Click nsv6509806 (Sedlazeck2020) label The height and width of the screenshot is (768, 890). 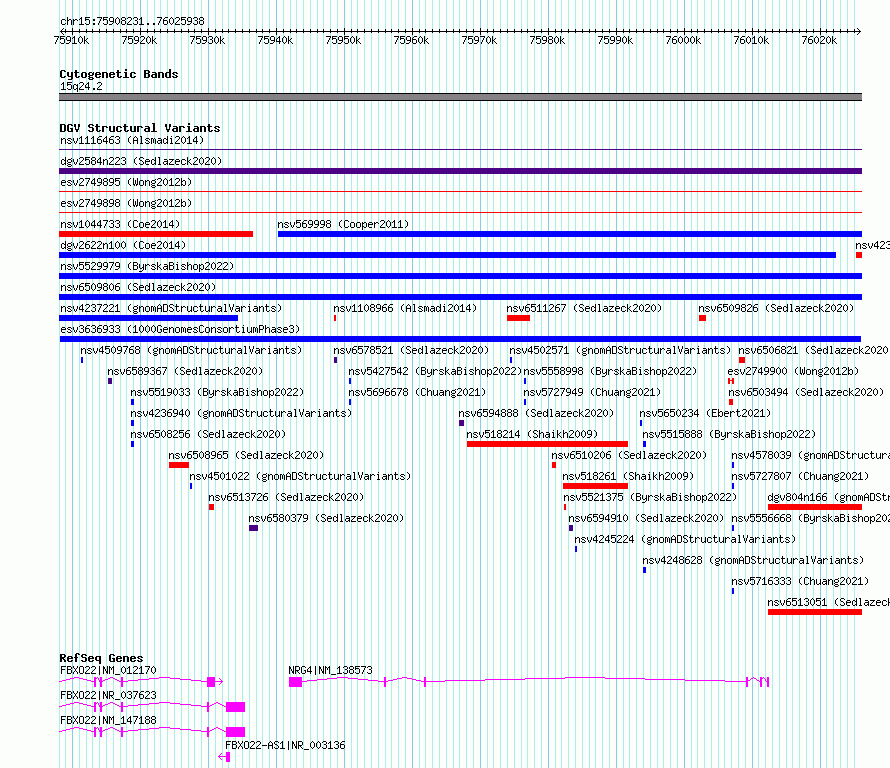click(x=138, y=287)
